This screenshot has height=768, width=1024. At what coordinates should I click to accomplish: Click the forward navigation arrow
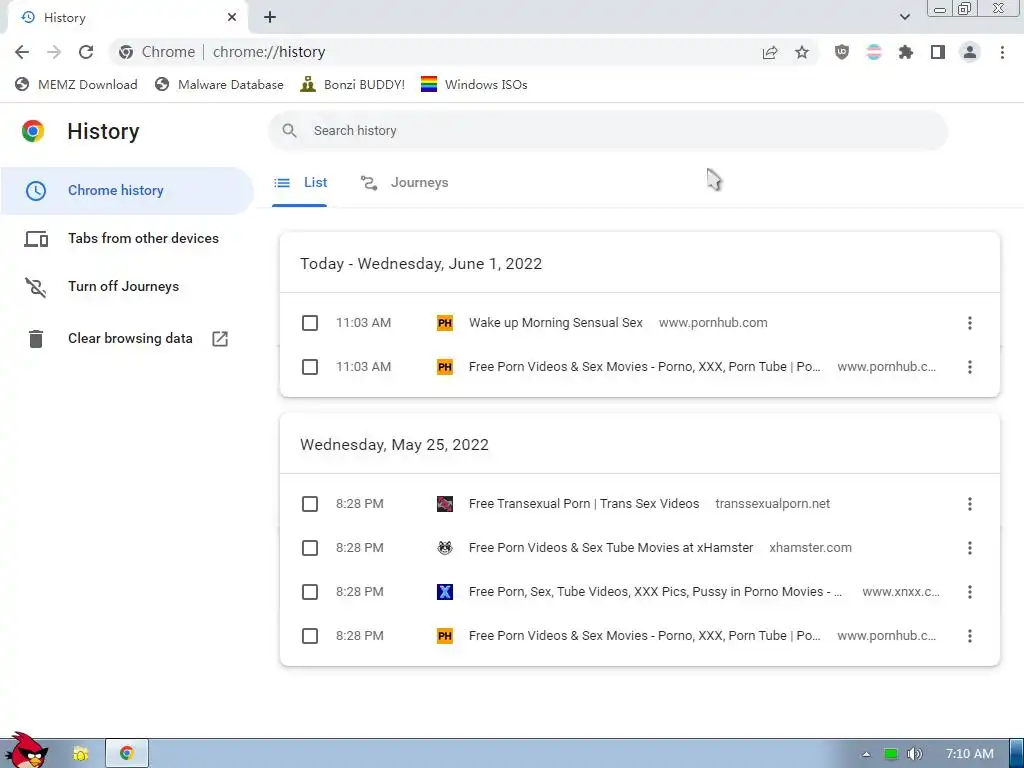tap(54, 52)
